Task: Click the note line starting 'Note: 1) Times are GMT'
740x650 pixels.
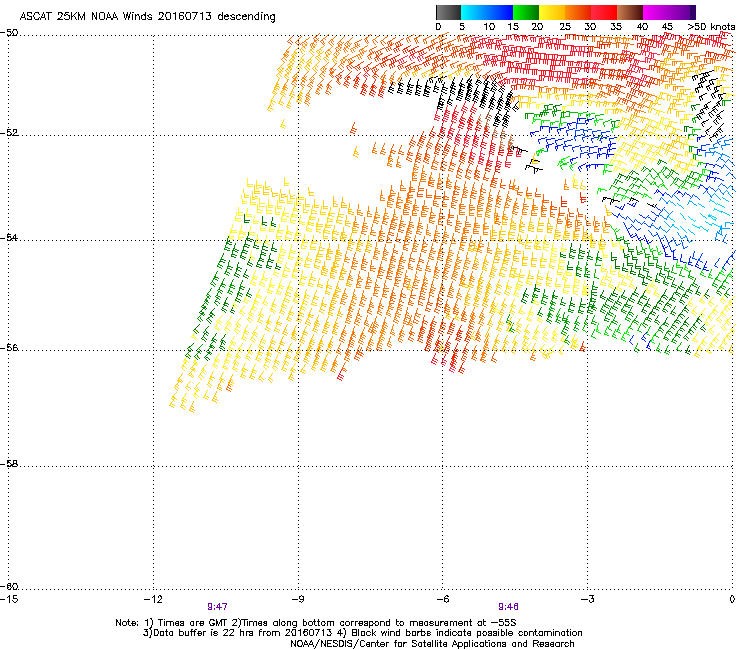Action: click(316, 623)
